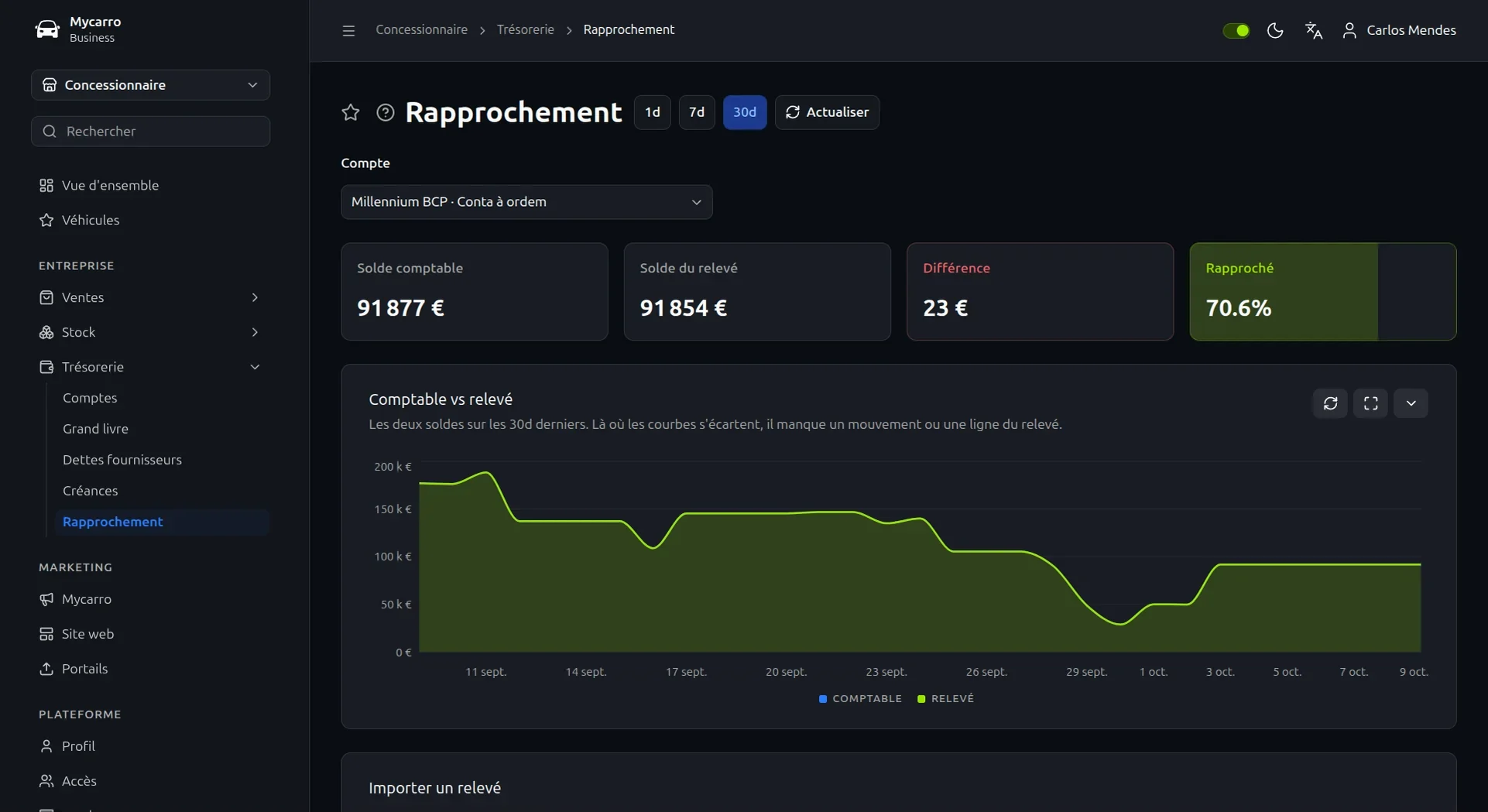The height and width of the screenshot is (812, 1488).
Task: Toggle the green switch in header
Action: [1236, 30]
